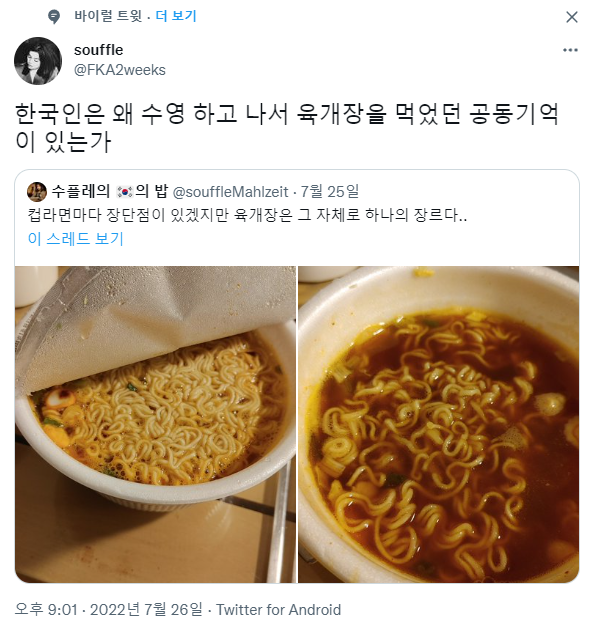
Task: Click the souffle display name
Action: point(98,50)
